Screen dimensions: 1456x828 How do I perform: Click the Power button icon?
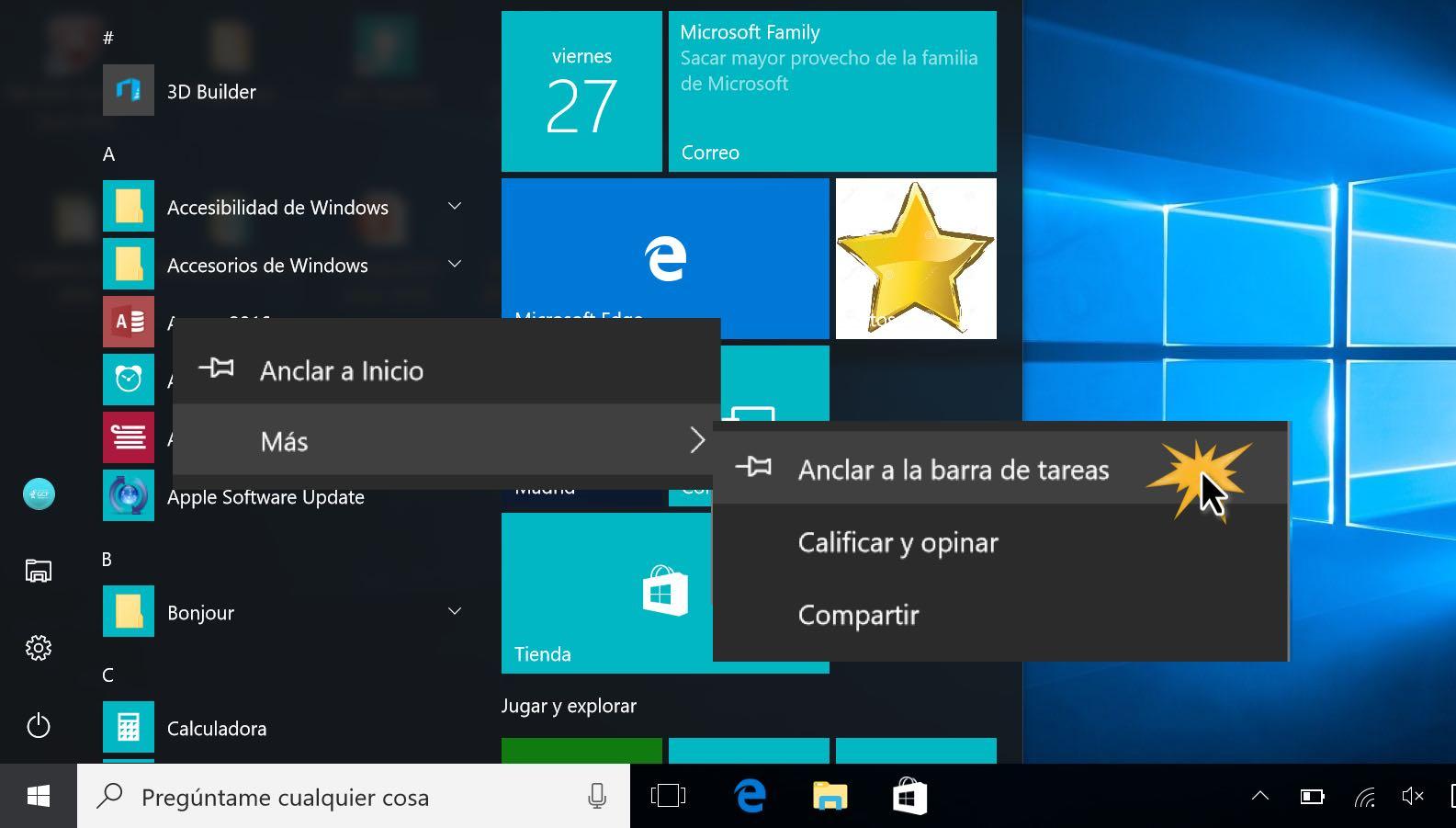click(39, 725)
